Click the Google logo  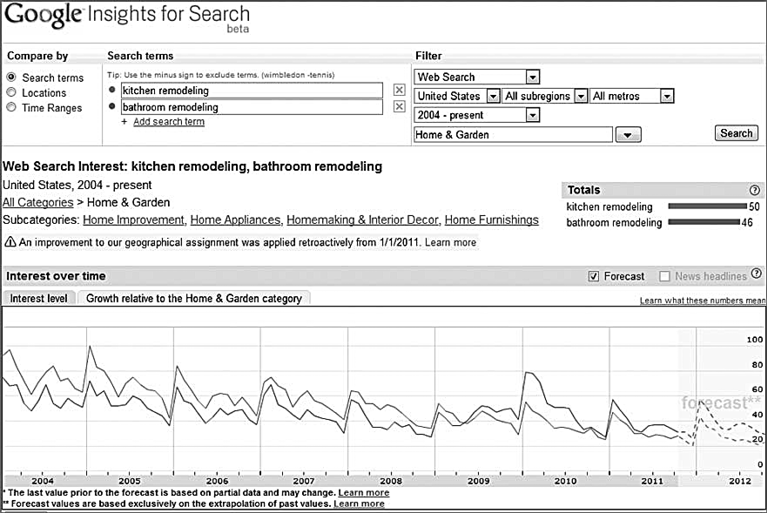pos(43,15)
